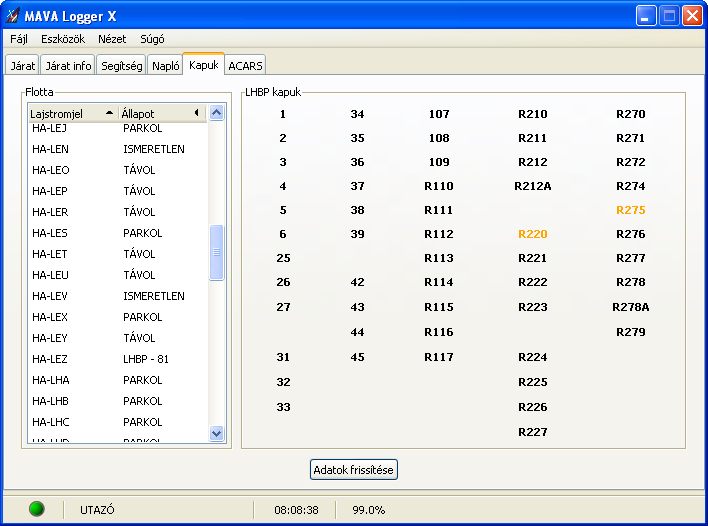Minimize the MAVA Logger X window
The height and width of the screenshot is (526, 708).
(x=646, y=16)
